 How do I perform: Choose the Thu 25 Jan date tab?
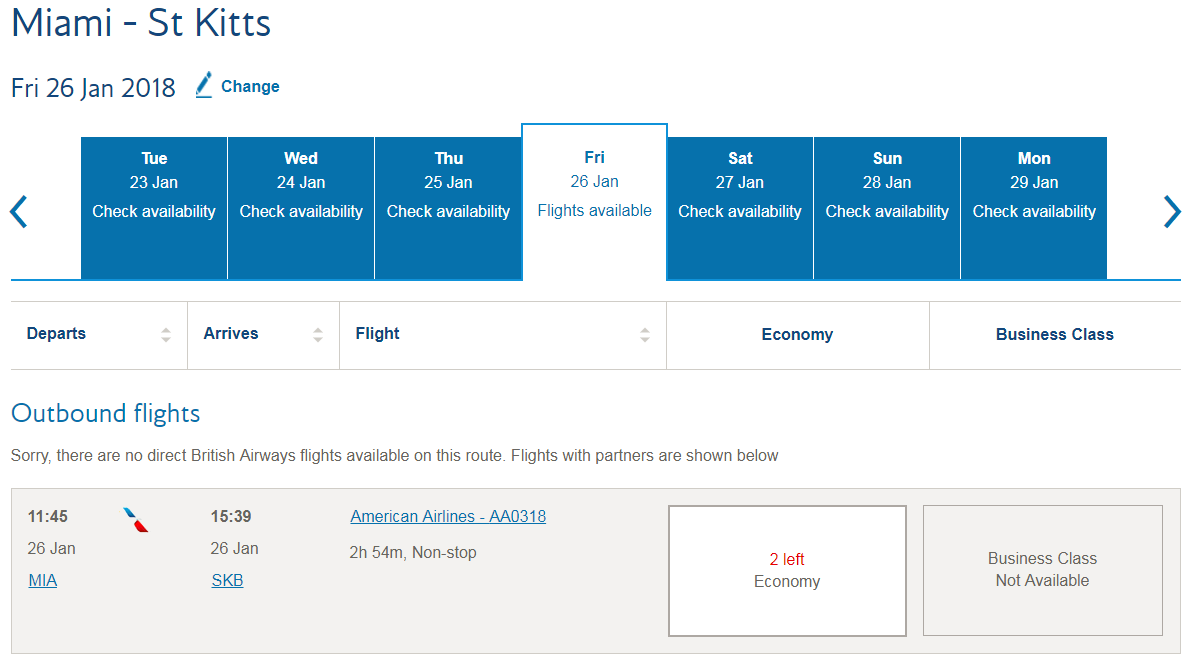pyautogui.click(x=449, y=208)
